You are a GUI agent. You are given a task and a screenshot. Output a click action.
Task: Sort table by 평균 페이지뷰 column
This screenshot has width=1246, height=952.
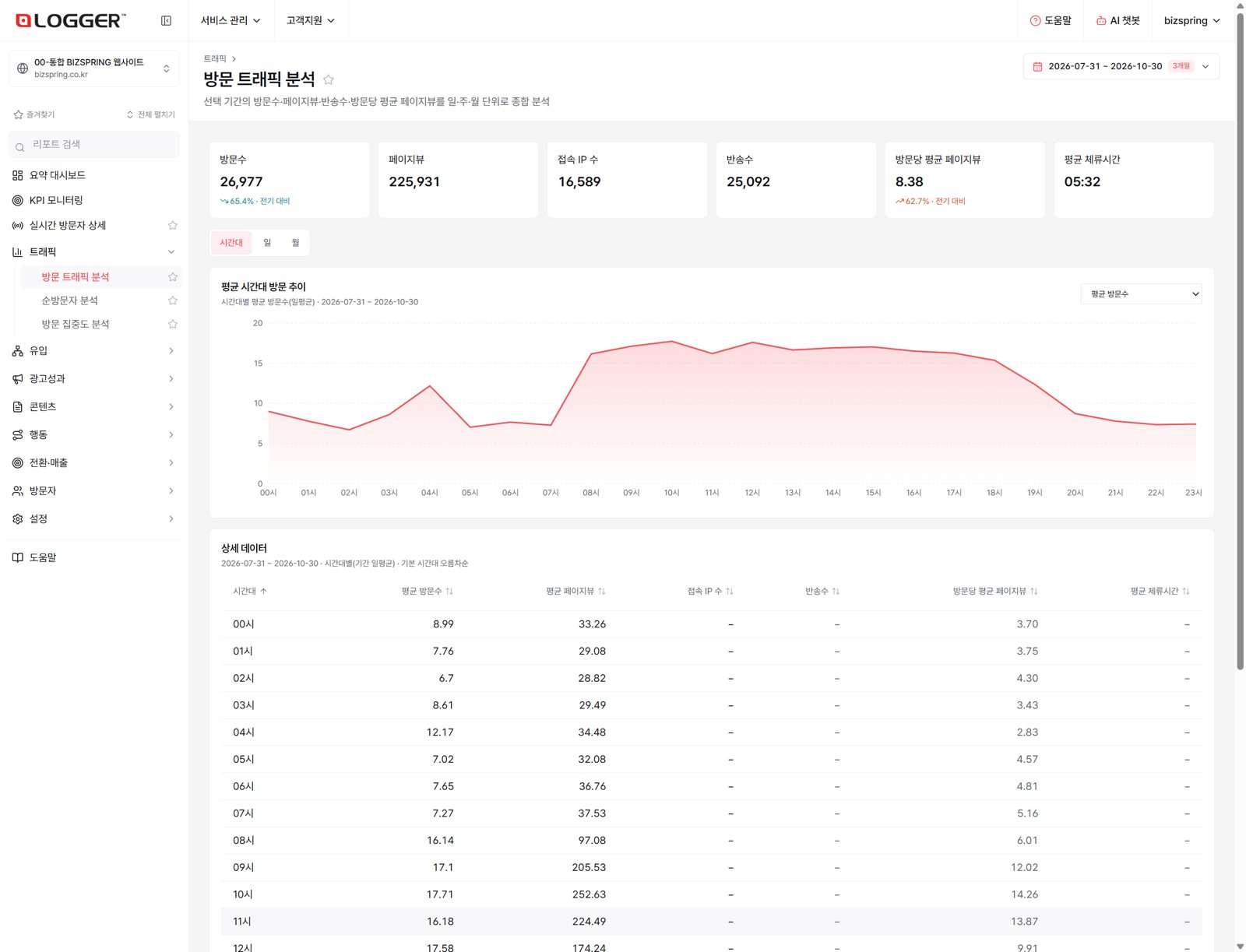pyautogui.click(x=575, y=592)
